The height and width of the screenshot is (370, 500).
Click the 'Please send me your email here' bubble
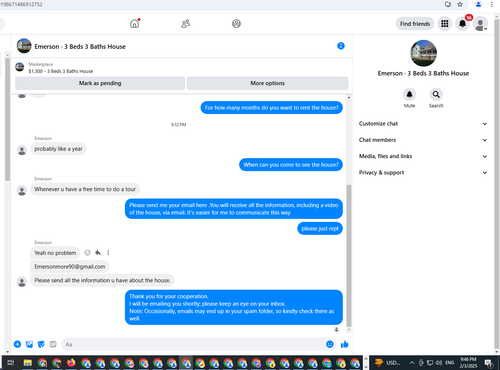pos(234,209)
